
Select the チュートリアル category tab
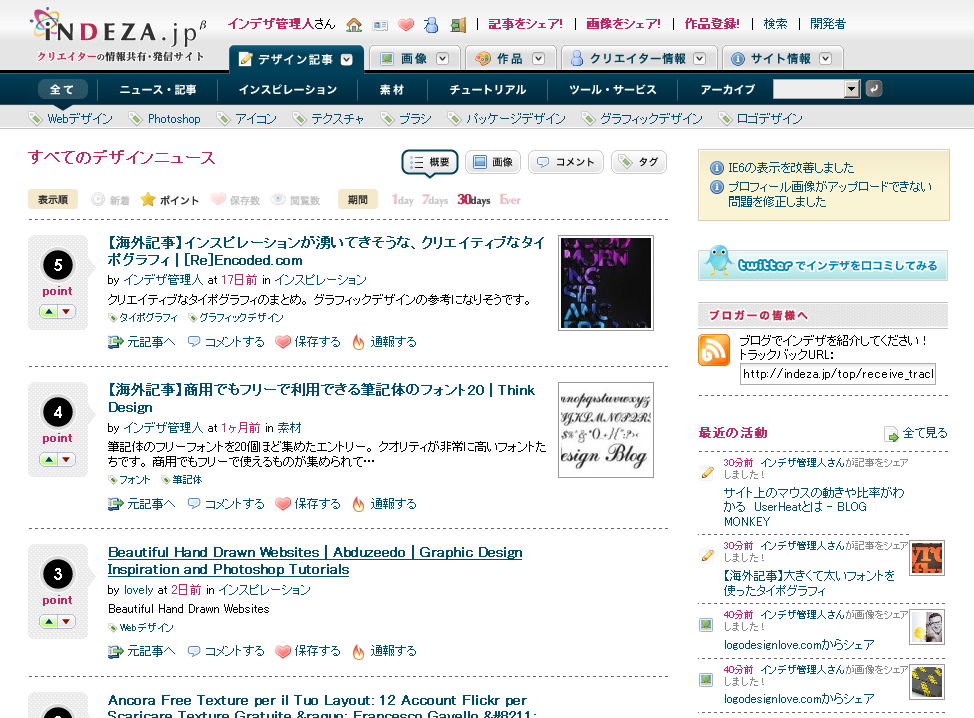tap(488, 89)
